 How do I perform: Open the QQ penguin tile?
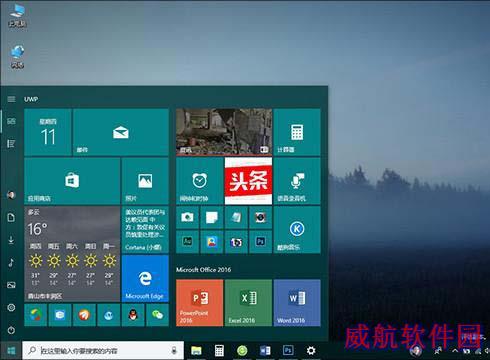(x=133, y=315)
